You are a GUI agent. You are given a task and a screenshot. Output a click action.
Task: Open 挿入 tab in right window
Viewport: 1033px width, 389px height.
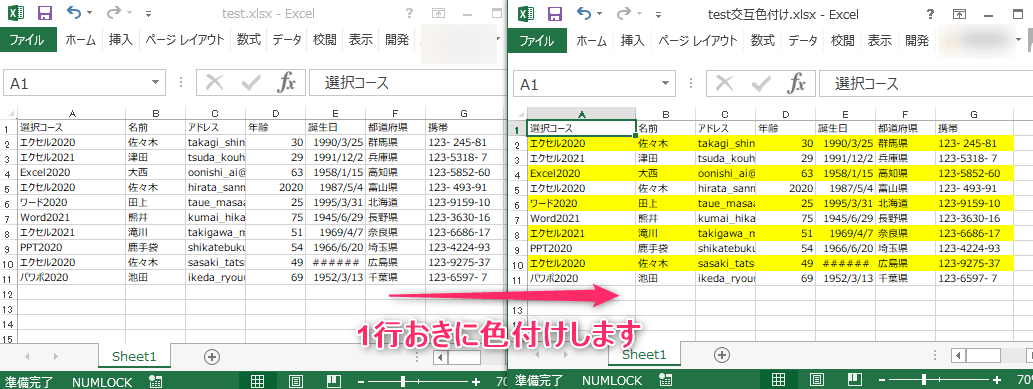[632, 40]
